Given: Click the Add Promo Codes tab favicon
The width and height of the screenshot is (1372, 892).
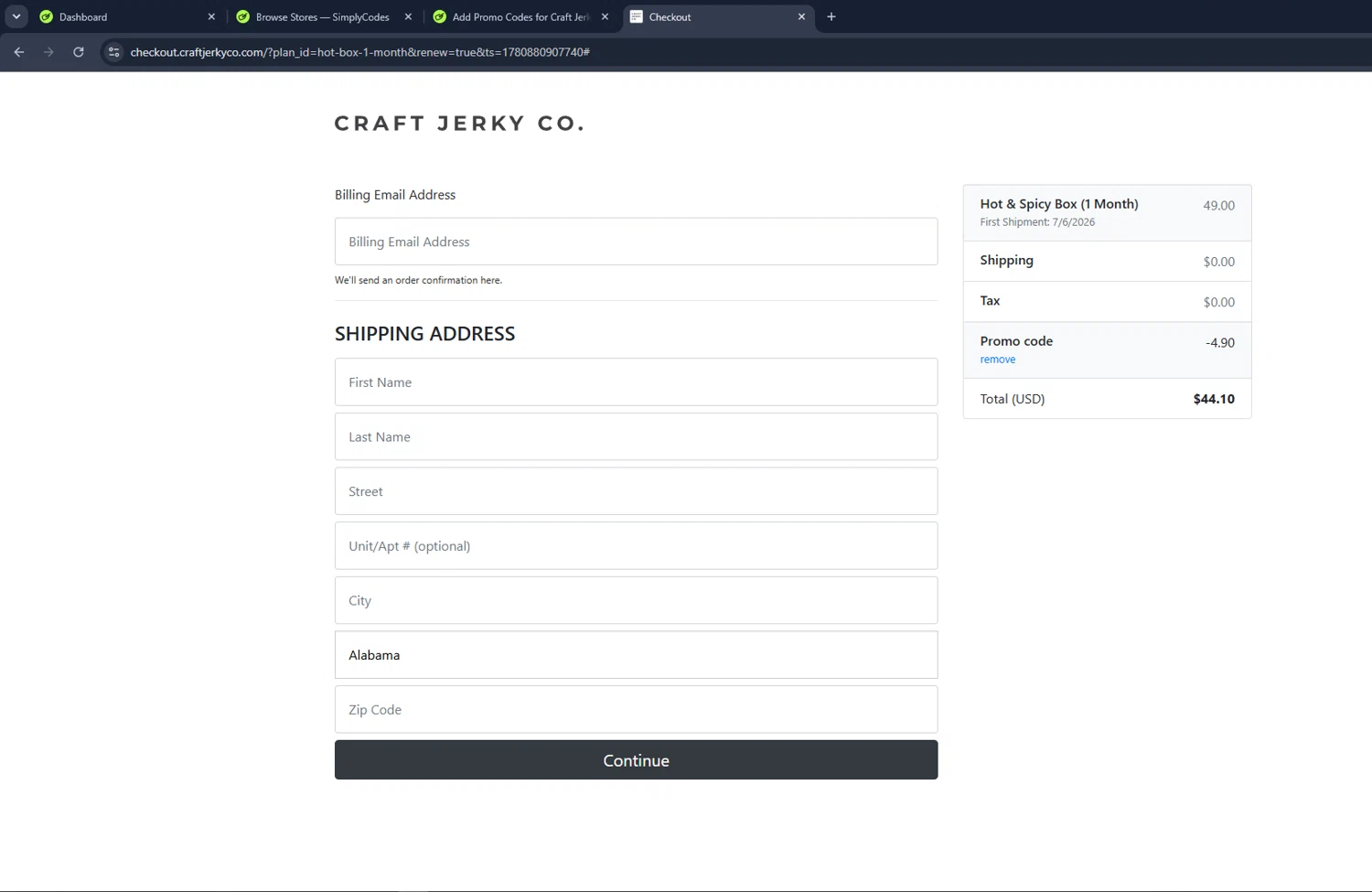Looking at the screenshot, I should tap(440, 16).
